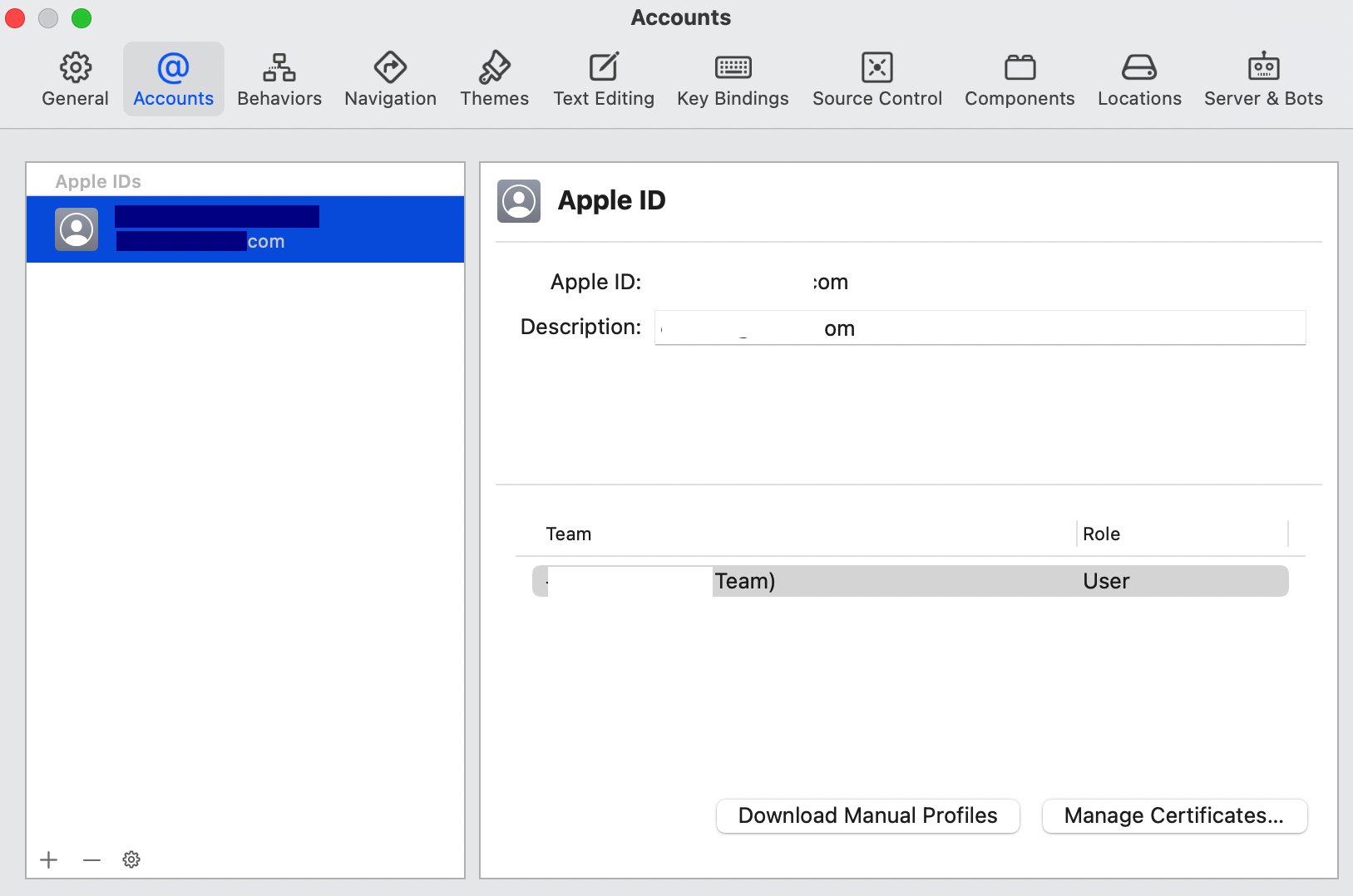The image size is (1353, 896).
Task: Select the Accounts preferences tab
Action: click(174, 79)
